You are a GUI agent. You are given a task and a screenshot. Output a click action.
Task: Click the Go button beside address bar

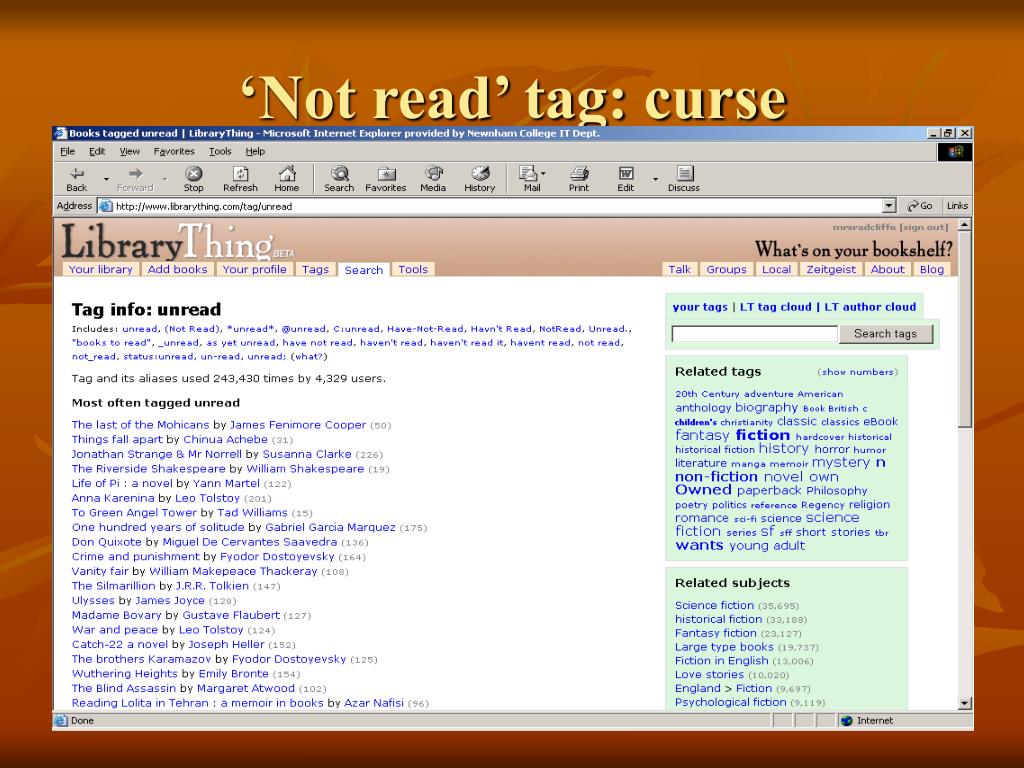pos(920,206)
